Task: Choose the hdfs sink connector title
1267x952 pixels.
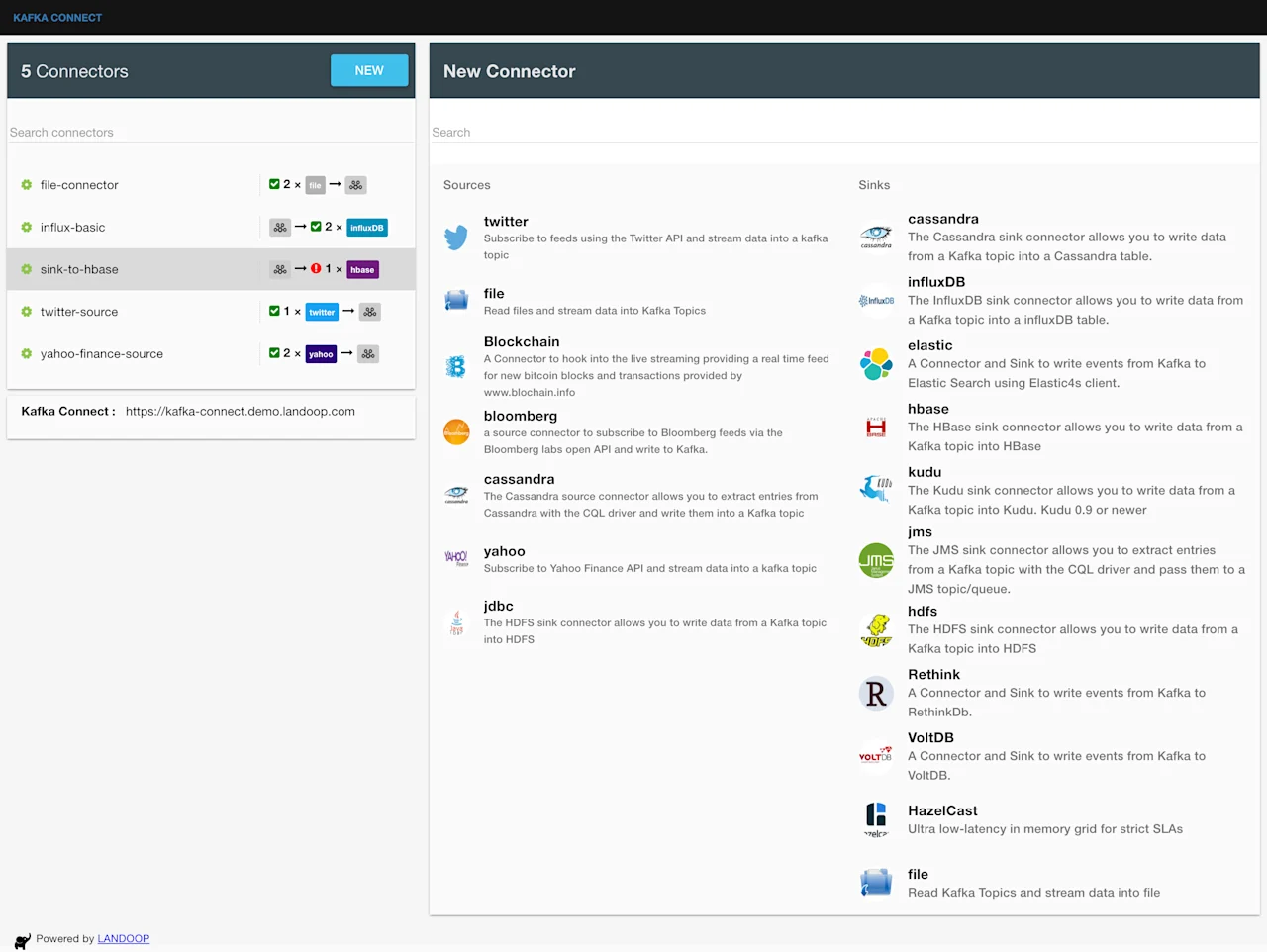Action: tap(923, 612)
